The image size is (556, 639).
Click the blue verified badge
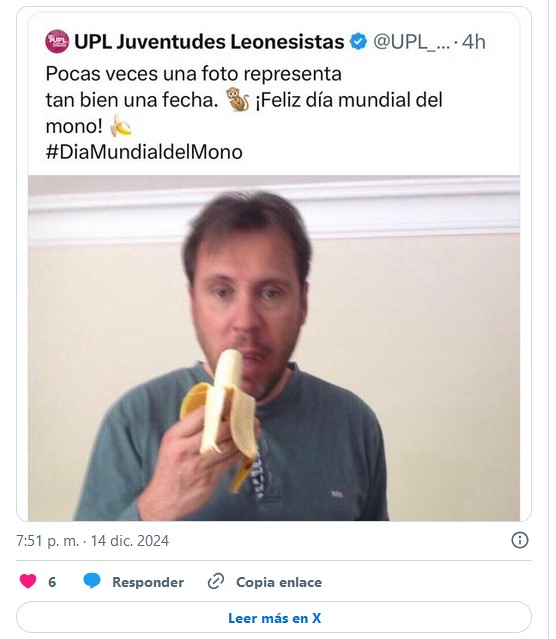pyautogui.click(x=358, y=42)
